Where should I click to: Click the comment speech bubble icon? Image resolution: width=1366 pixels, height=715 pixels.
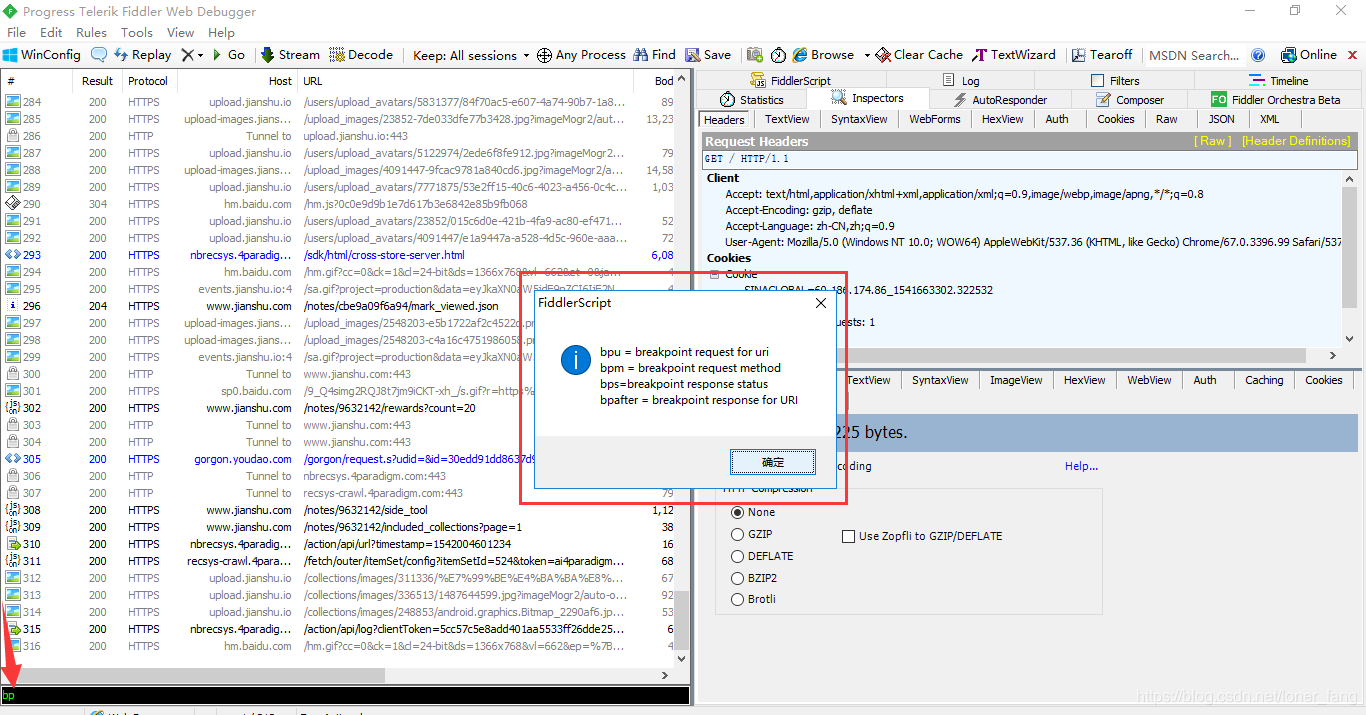click(x=99, y=55)
